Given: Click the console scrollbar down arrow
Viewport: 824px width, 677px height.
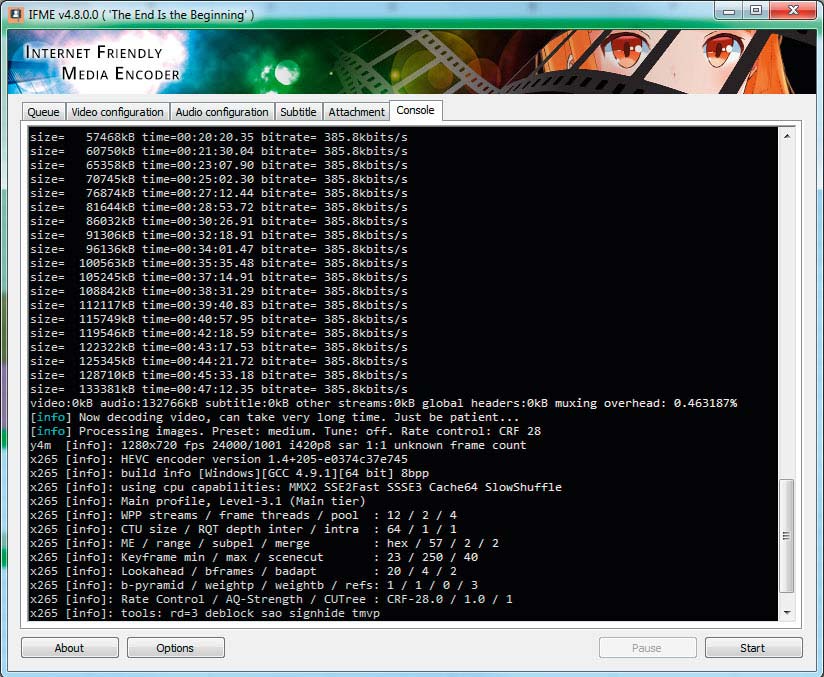Looking at the screenshot, I should [x=787, y=612].
